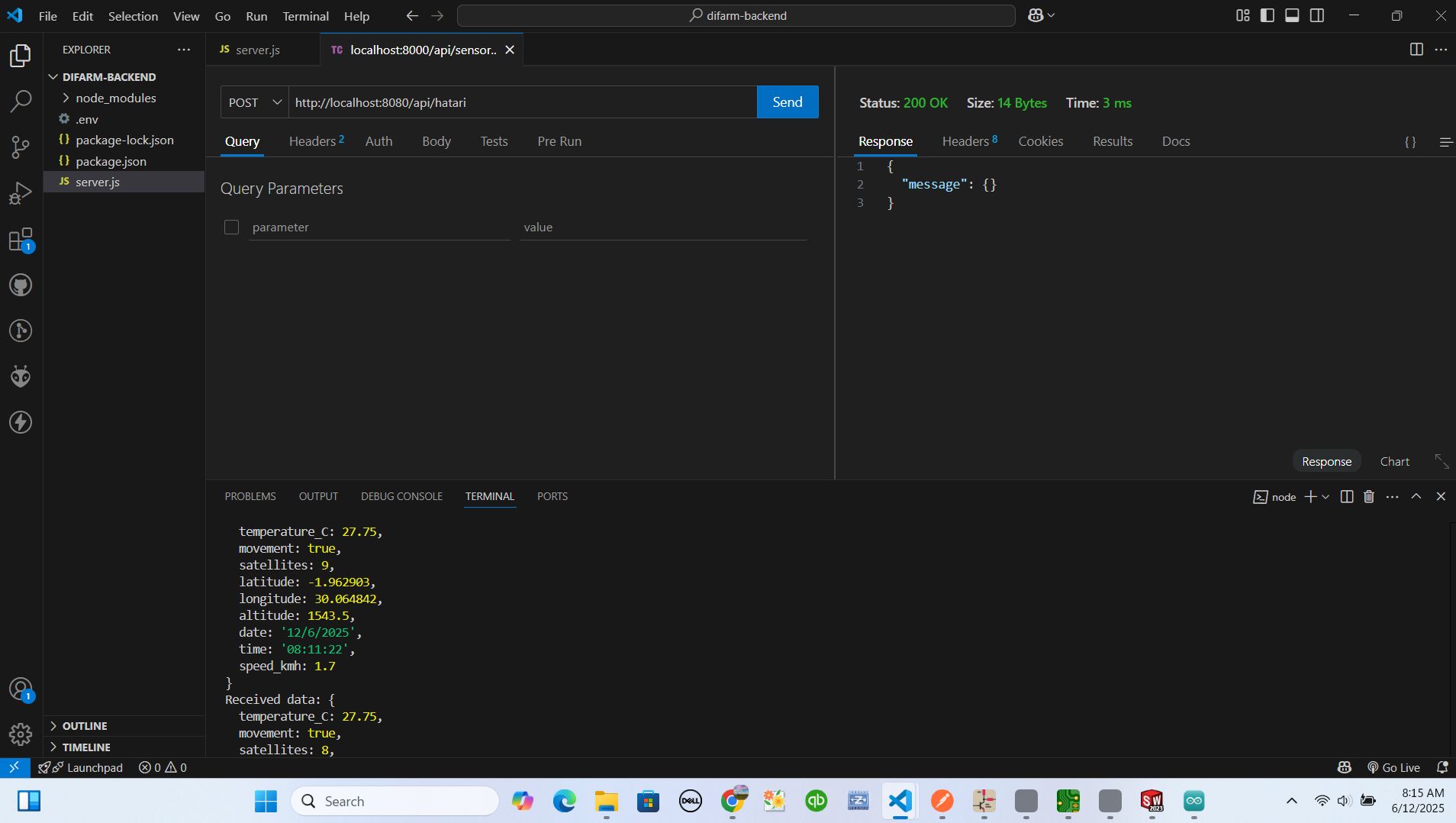Toggle the bottom panel layout icon
Screen dimensions: 1456x823
[1292, 15]
